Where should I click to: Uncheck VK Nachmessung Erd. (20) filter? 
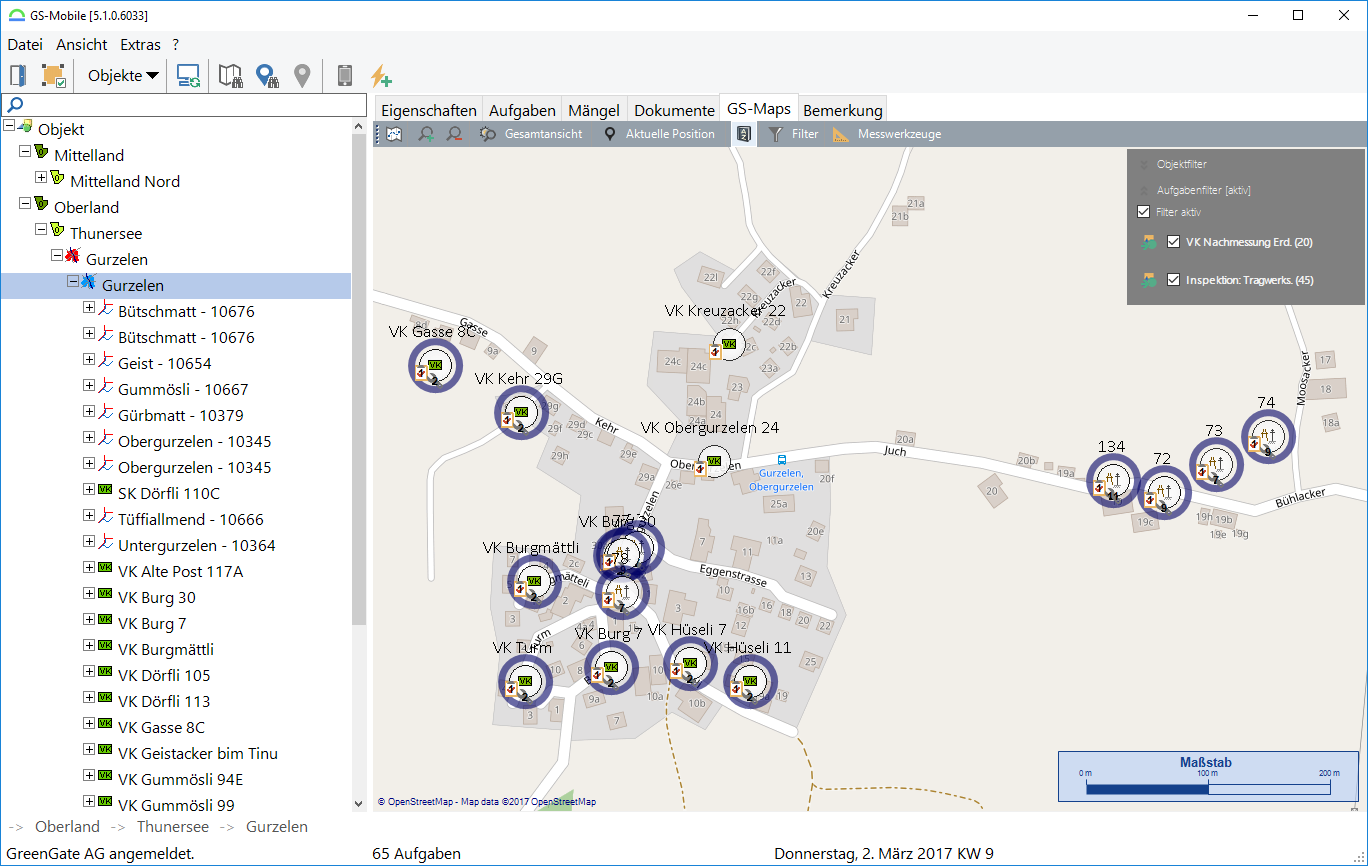pyautogui.click(x=1174, y=242)
